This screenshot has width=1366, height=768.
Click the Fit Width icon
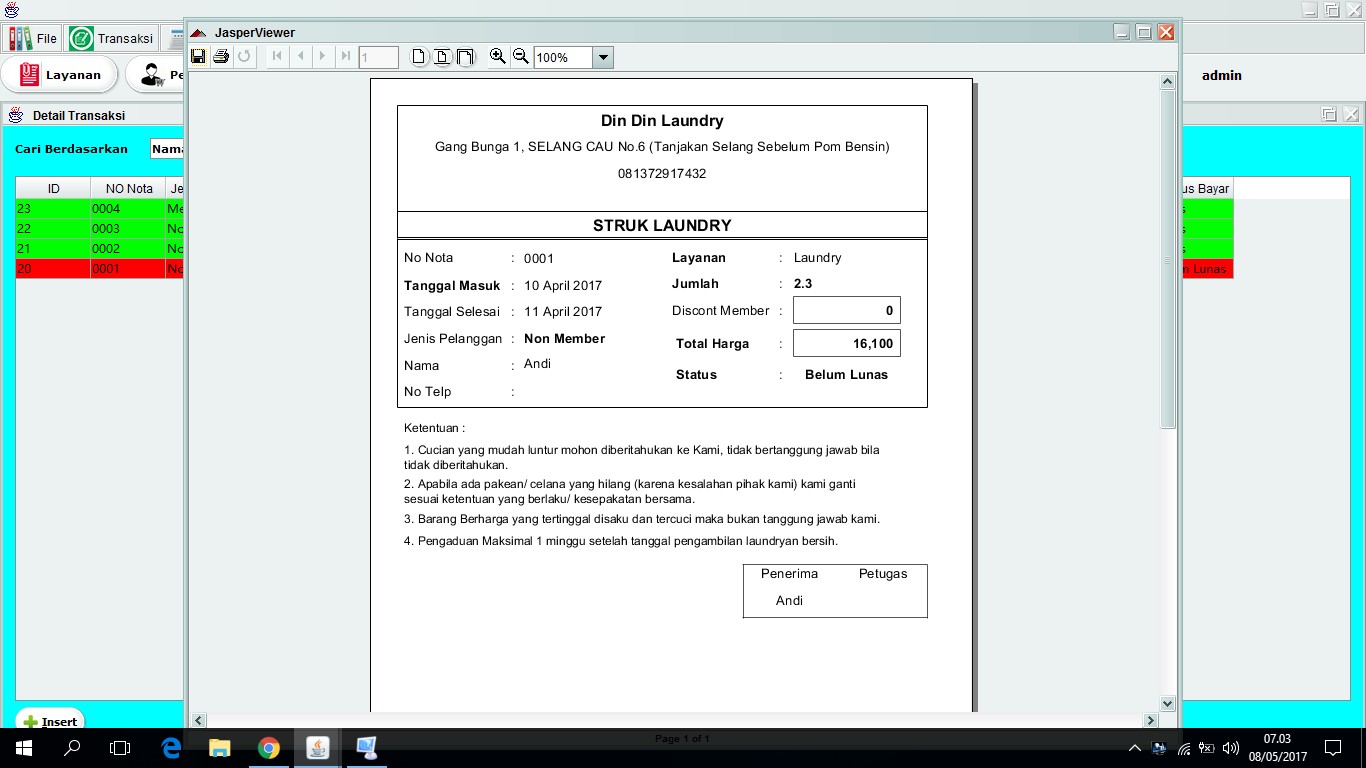coord(464,57)
